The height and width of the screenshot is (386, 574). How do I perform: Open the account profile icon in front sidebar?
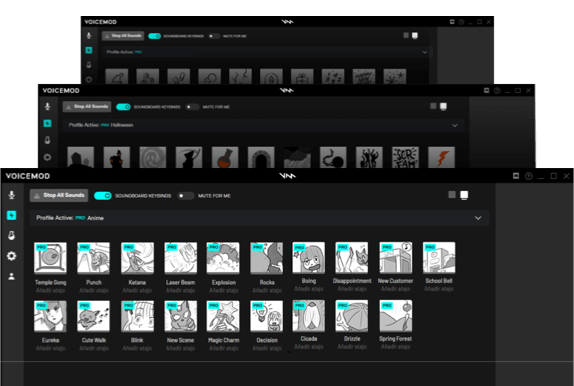[x=11, y=276]
